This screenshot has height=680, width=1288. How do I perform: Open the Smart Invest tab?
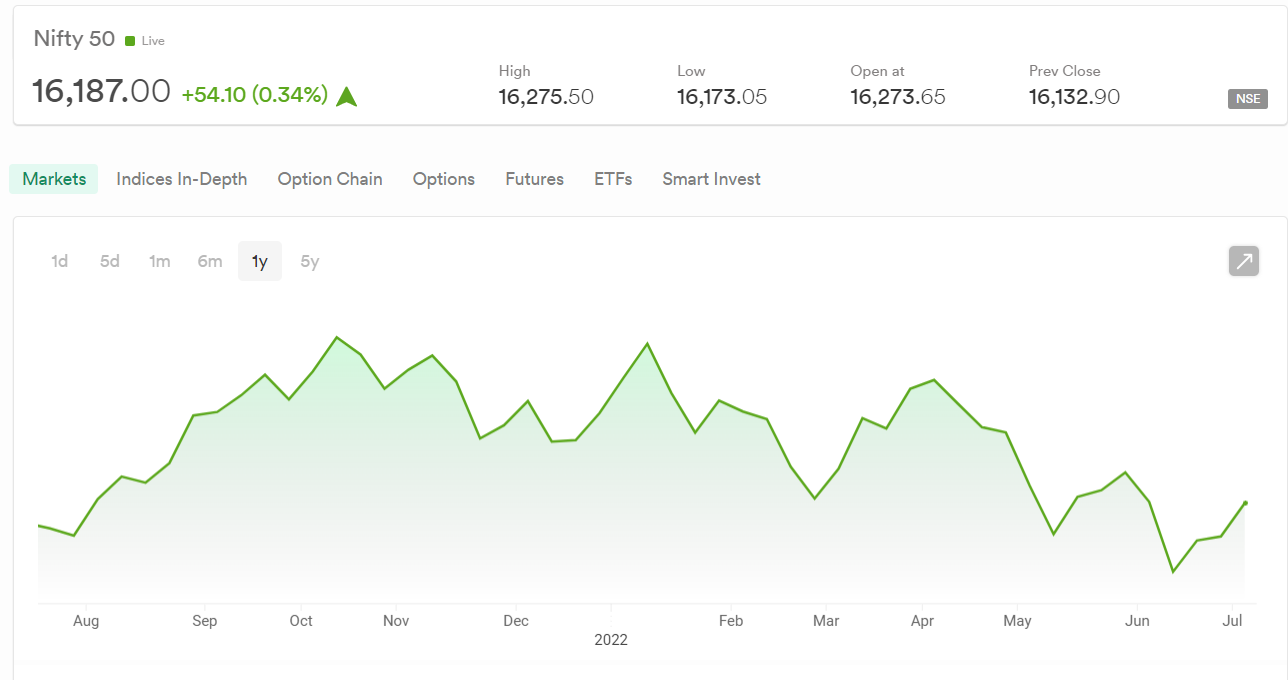pyautogui.click(x=711, y=179)
